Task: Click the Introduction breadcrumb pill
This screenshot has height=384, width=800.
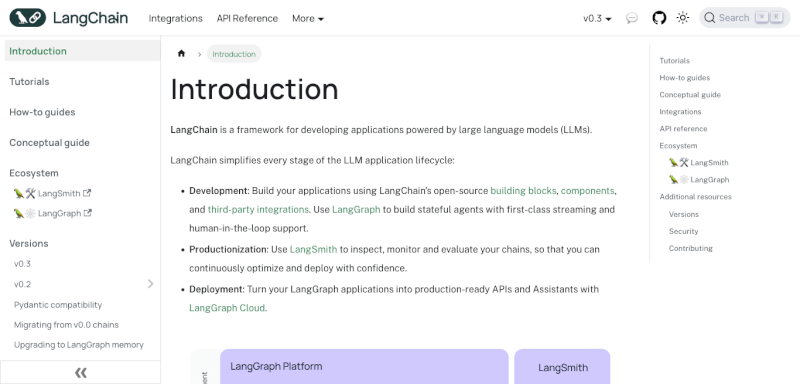Action: [234, 54]
